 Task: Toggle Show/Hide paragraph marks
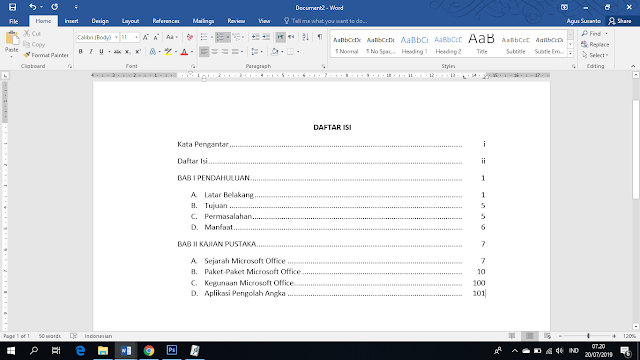coord(320,37)
